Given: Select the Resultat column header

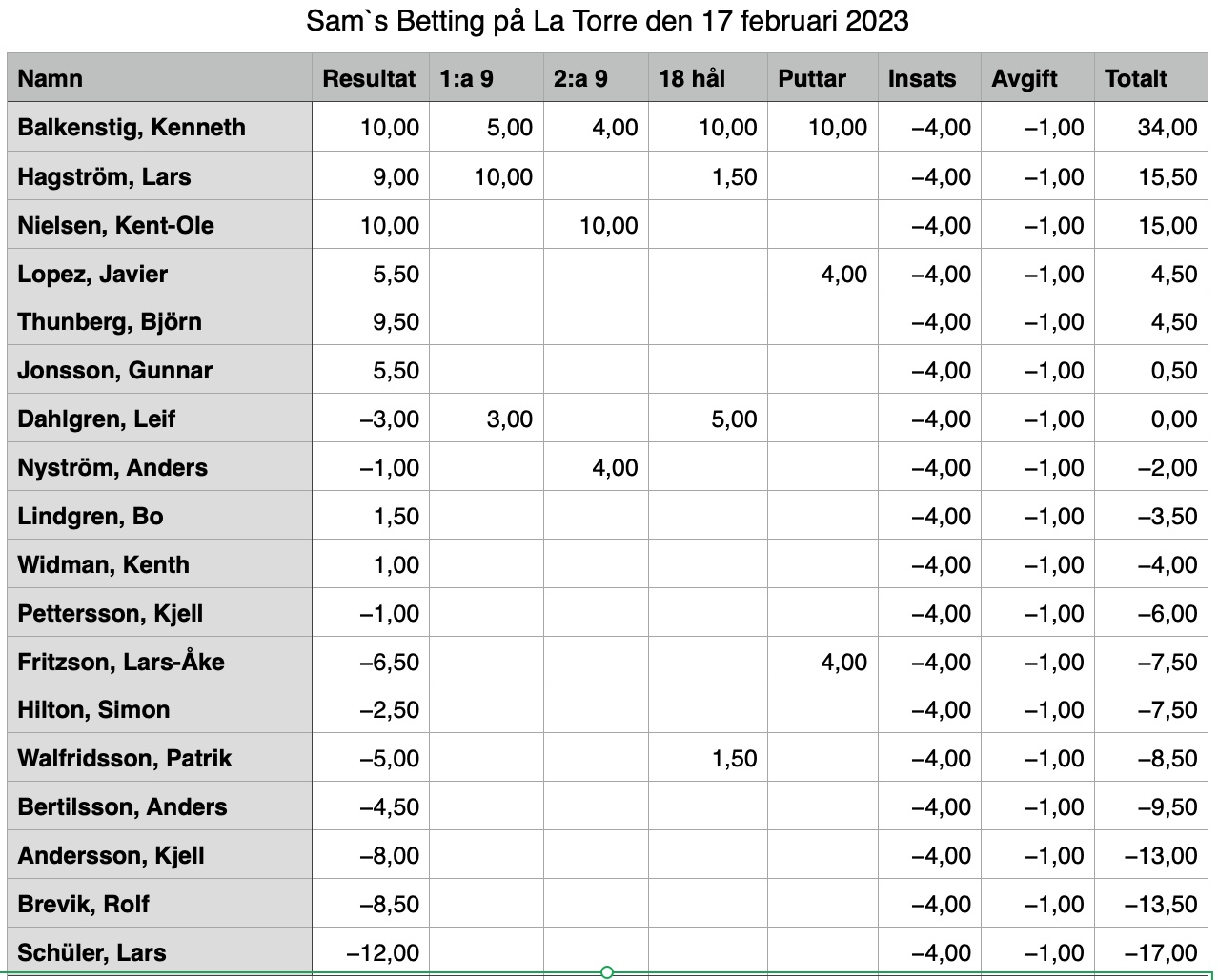Looking at the screenshot, I should [370, 78].
